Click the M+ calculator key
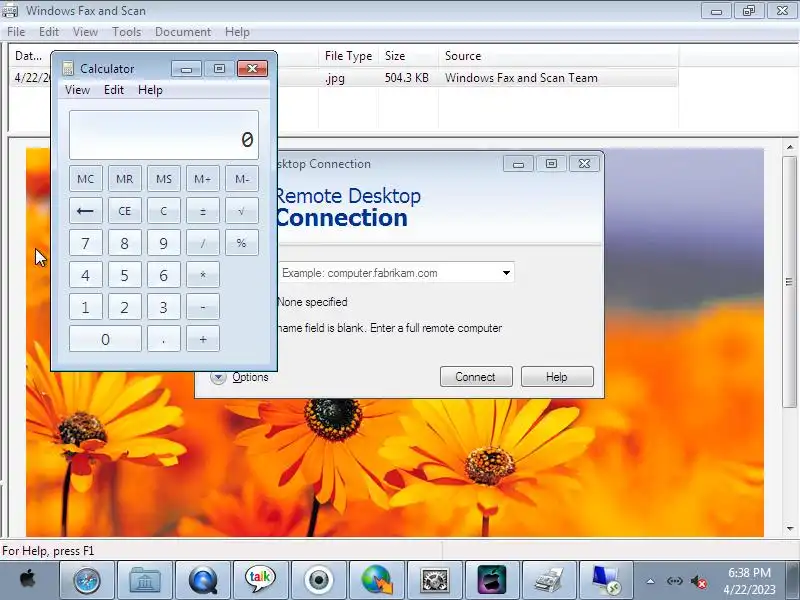800x600 pixels. [203, 179]
